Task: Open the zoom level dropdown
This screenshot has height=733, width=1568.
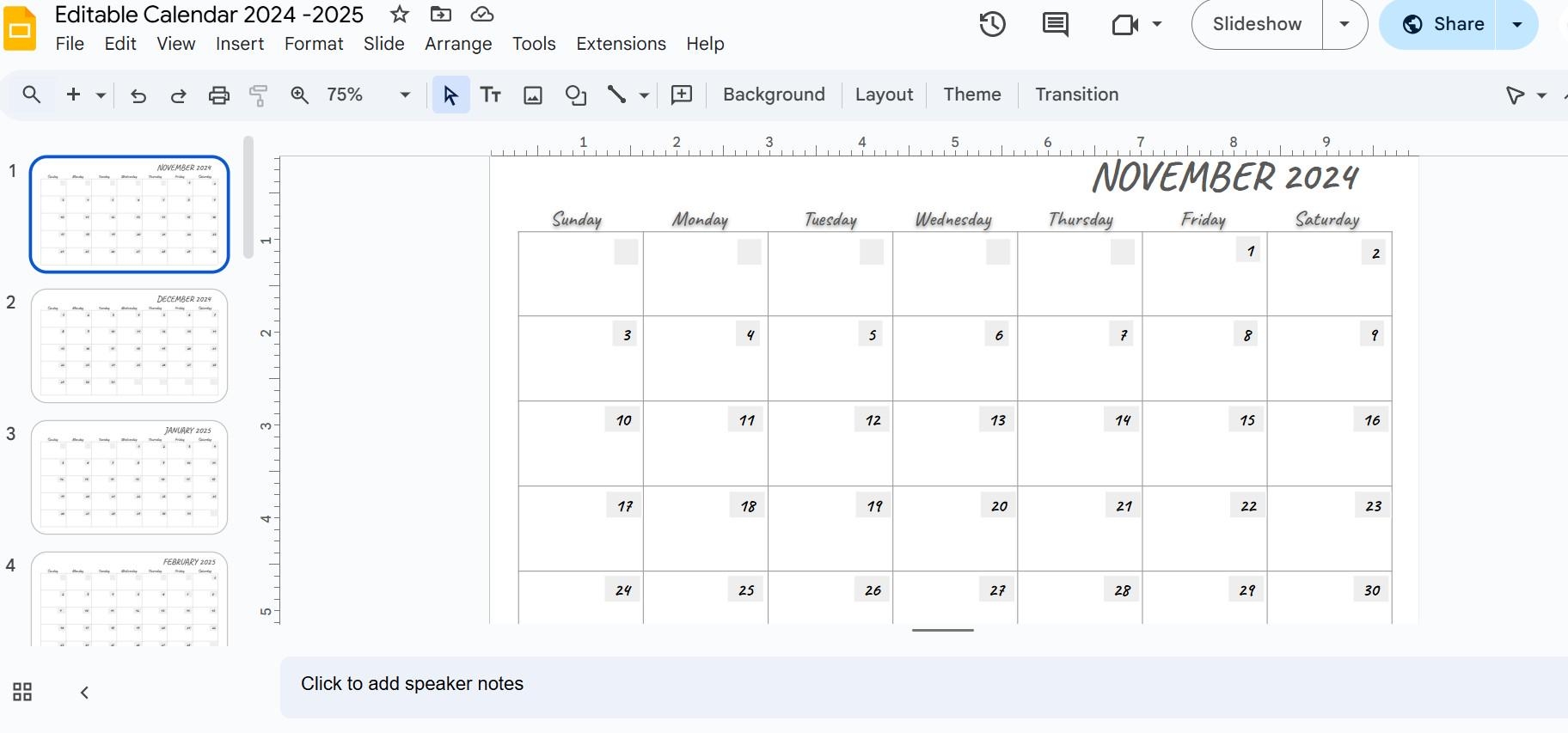Action: click(405, 95)
